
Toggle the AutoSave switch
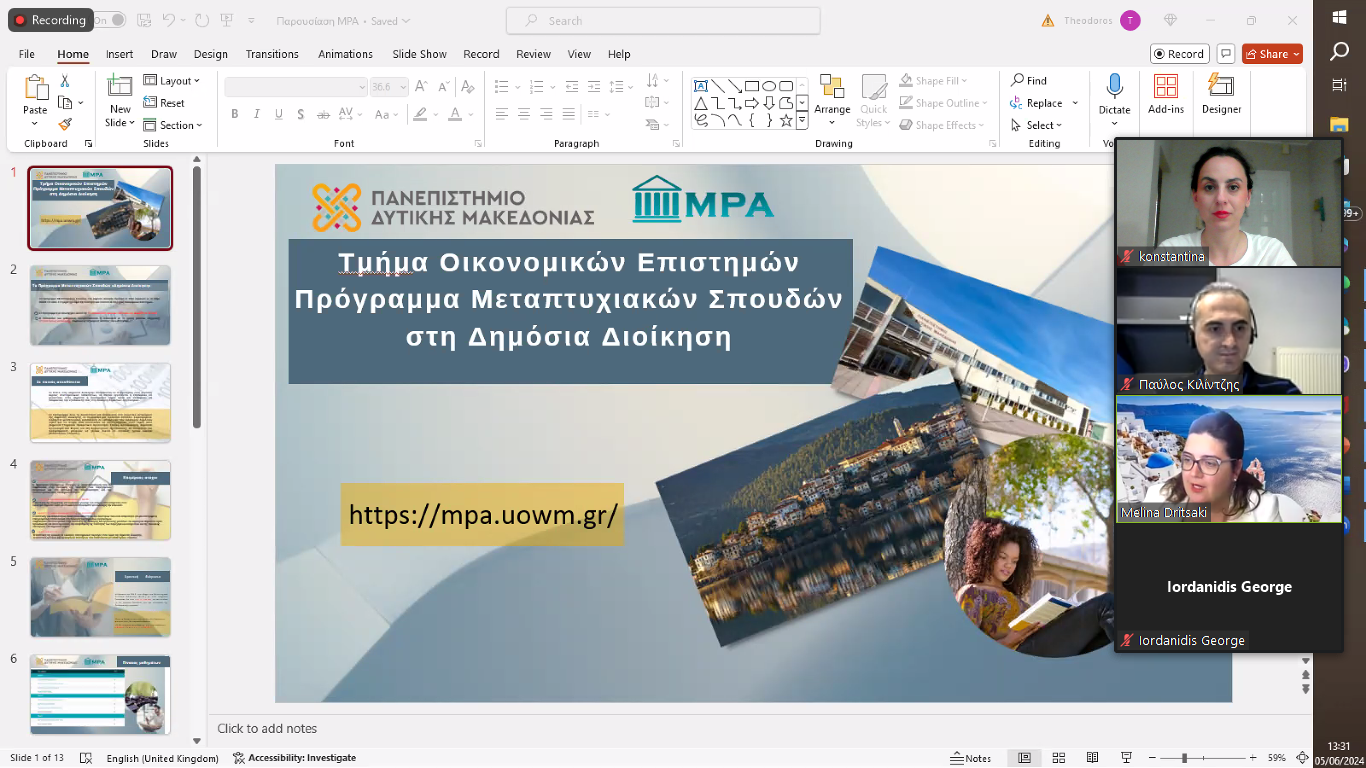pyautogui.click(x=109, y=20)
